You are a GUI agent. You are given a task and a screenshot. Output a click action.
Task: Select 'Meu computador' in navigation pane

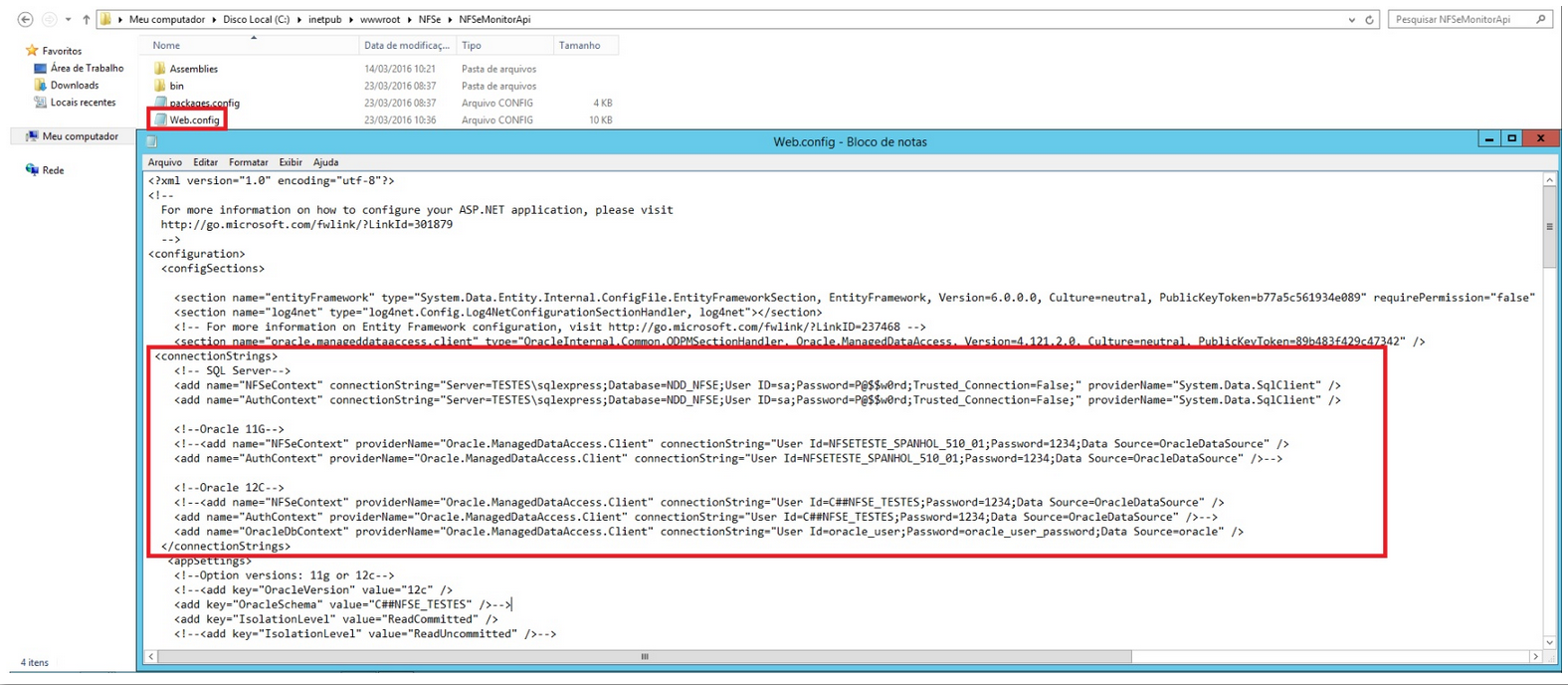(80, 135)
